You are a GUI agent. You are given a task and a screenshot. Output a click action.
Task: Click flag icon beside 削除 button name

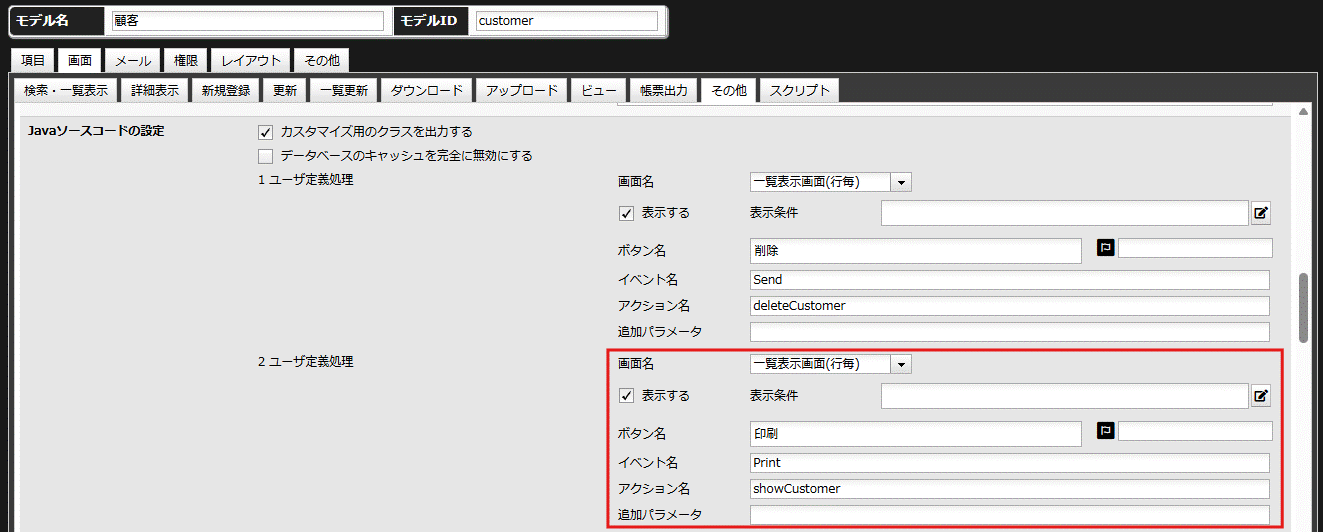[x=1105, y=247]
